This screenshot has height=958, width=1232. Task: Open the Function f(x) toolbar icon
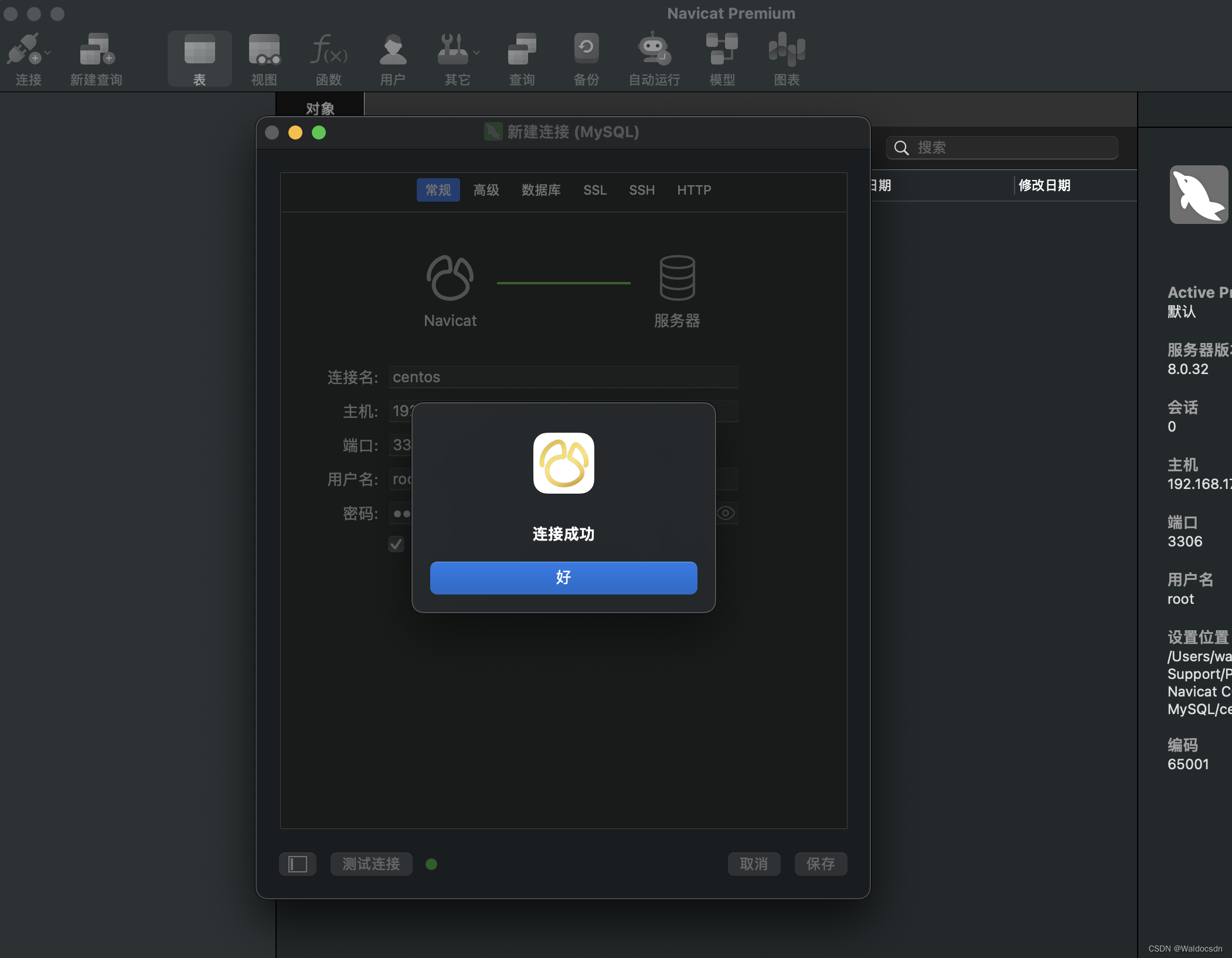point(329,49)
